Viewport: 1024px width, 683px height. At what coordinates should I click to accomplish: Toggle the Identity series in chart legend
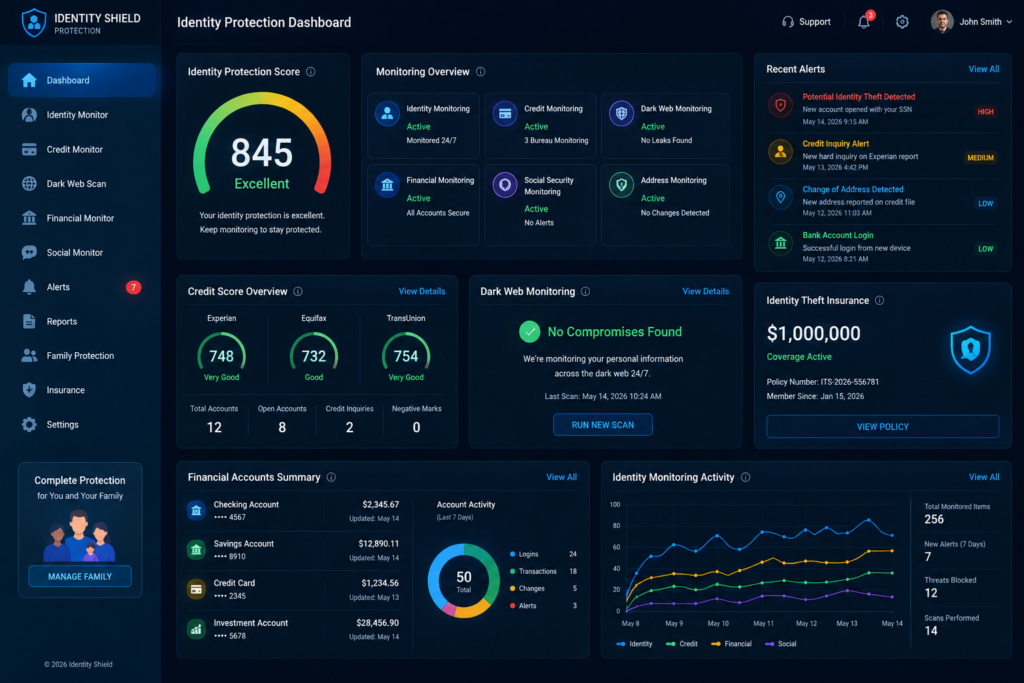[x=634, y=644]
